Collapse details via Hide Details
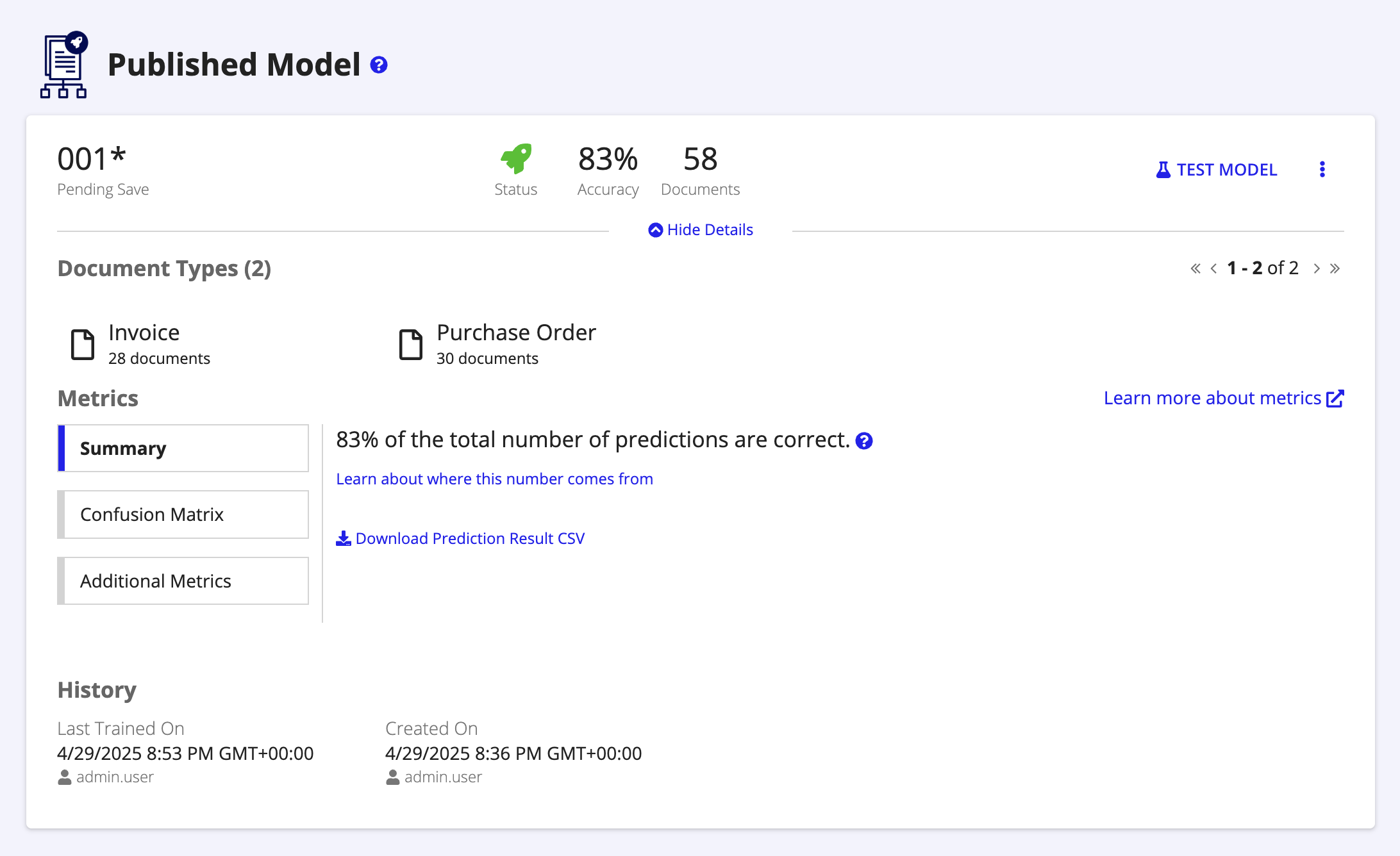Image resolution: width=1400 pixels, height=856 pixels. coord(701,230)
